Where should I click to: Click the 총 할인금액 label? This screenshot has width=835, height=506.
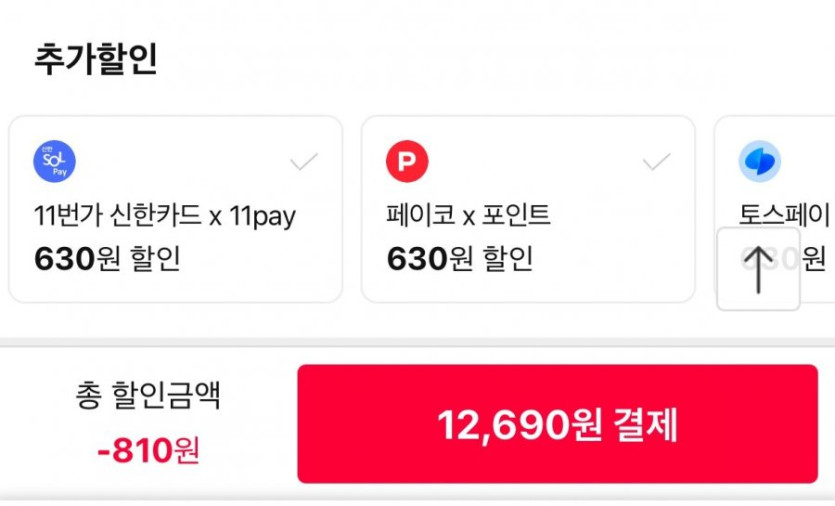tap(148, 396)
